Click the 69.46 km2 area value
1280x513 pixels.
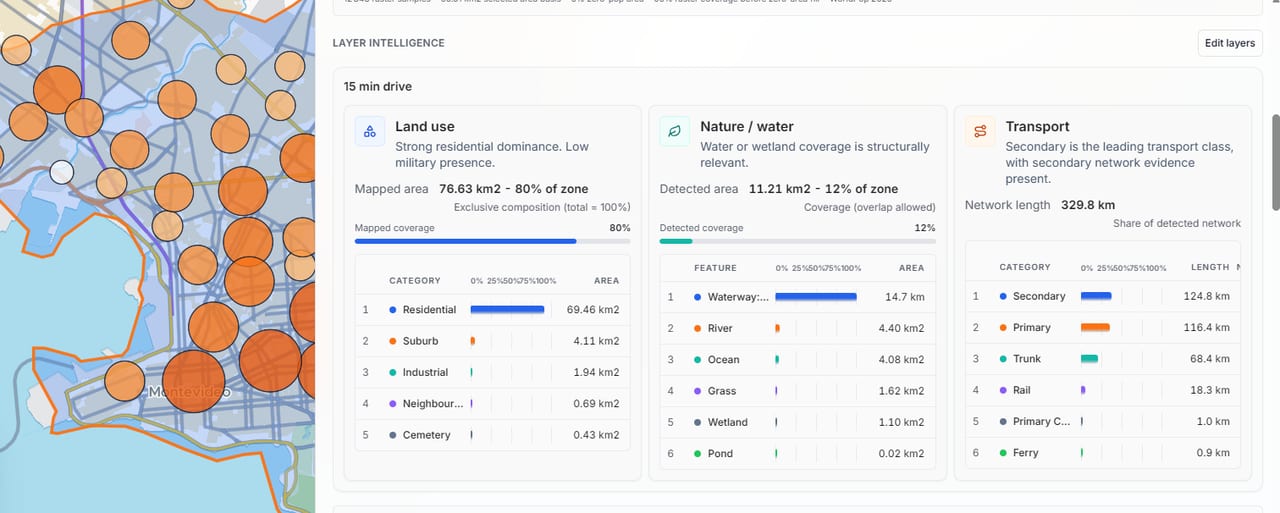[x=593, y=310]
